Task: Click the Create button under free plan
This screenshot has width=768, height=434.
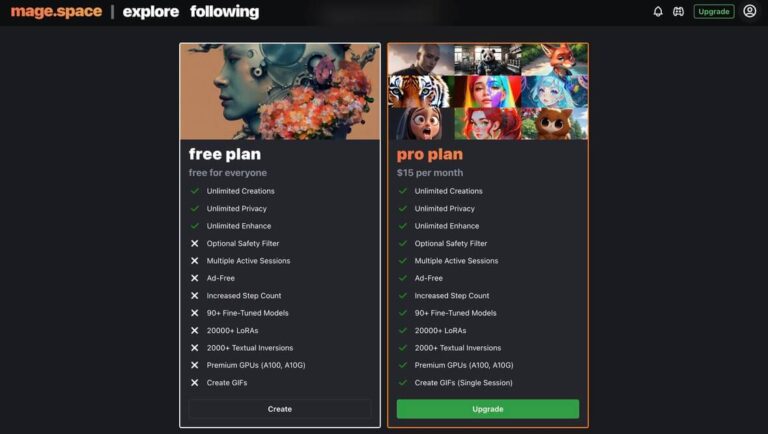Action: click(x=280, y=409)
